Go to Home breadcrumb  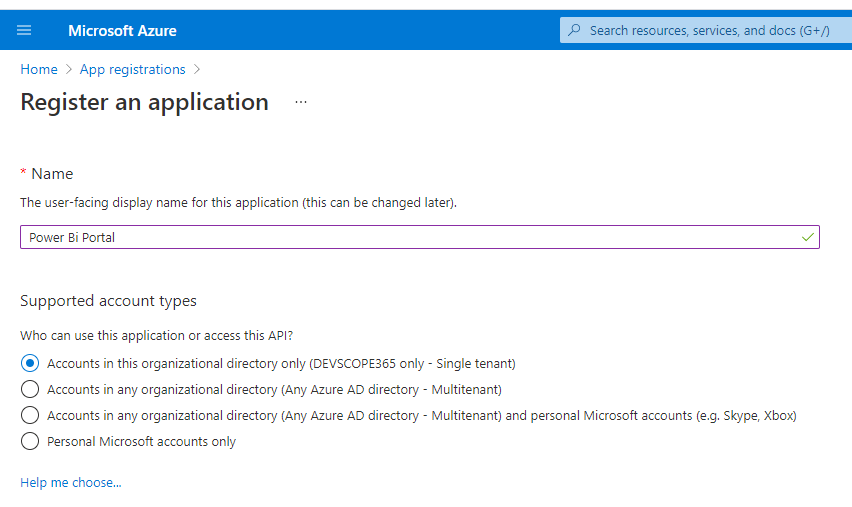click(x=39, y=69)
